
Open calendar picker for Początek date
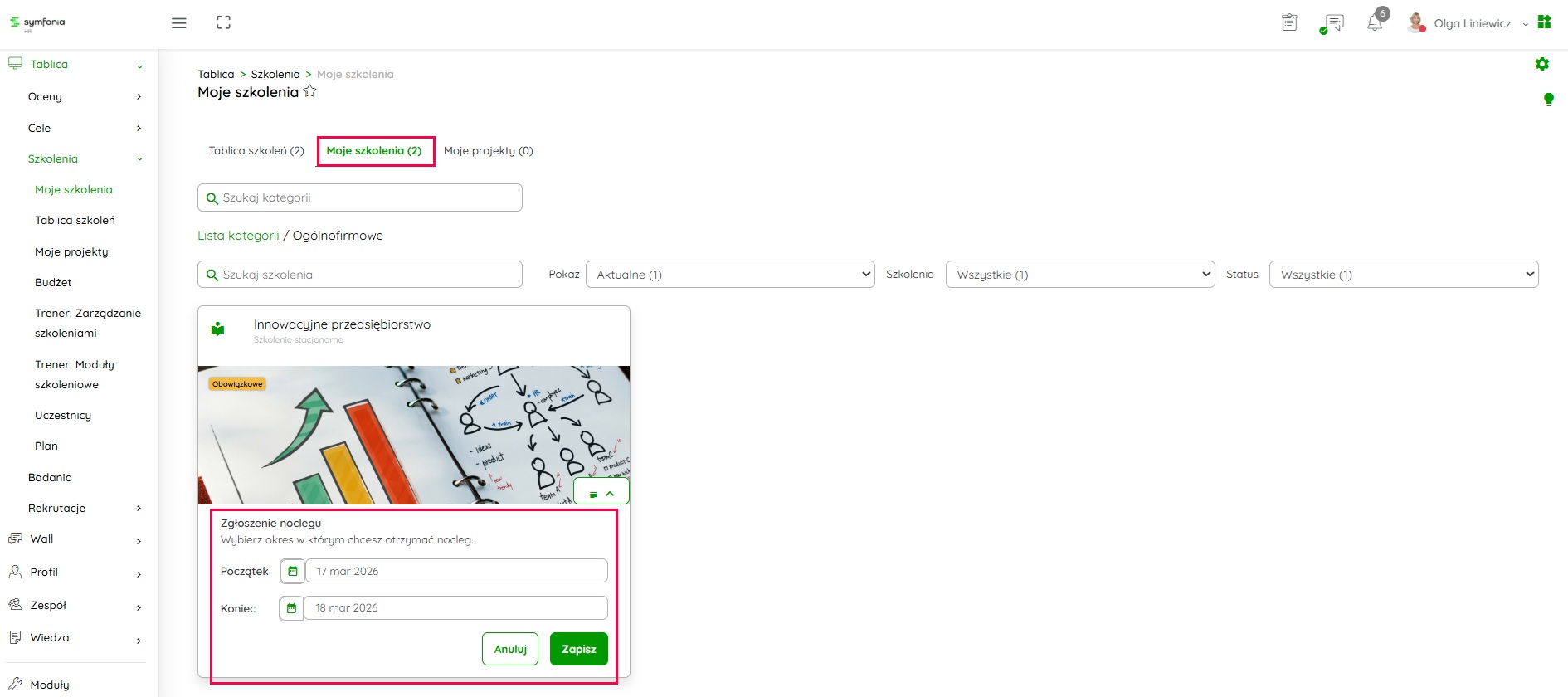click(x=292, y=571)
